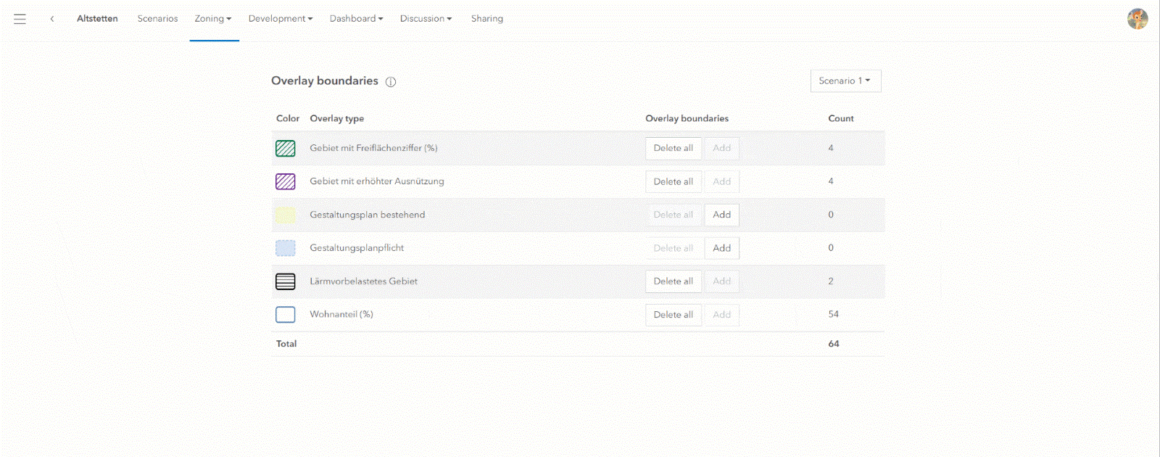Delete all Freiflächenziffer overlay boundaries

click(673, 148)
